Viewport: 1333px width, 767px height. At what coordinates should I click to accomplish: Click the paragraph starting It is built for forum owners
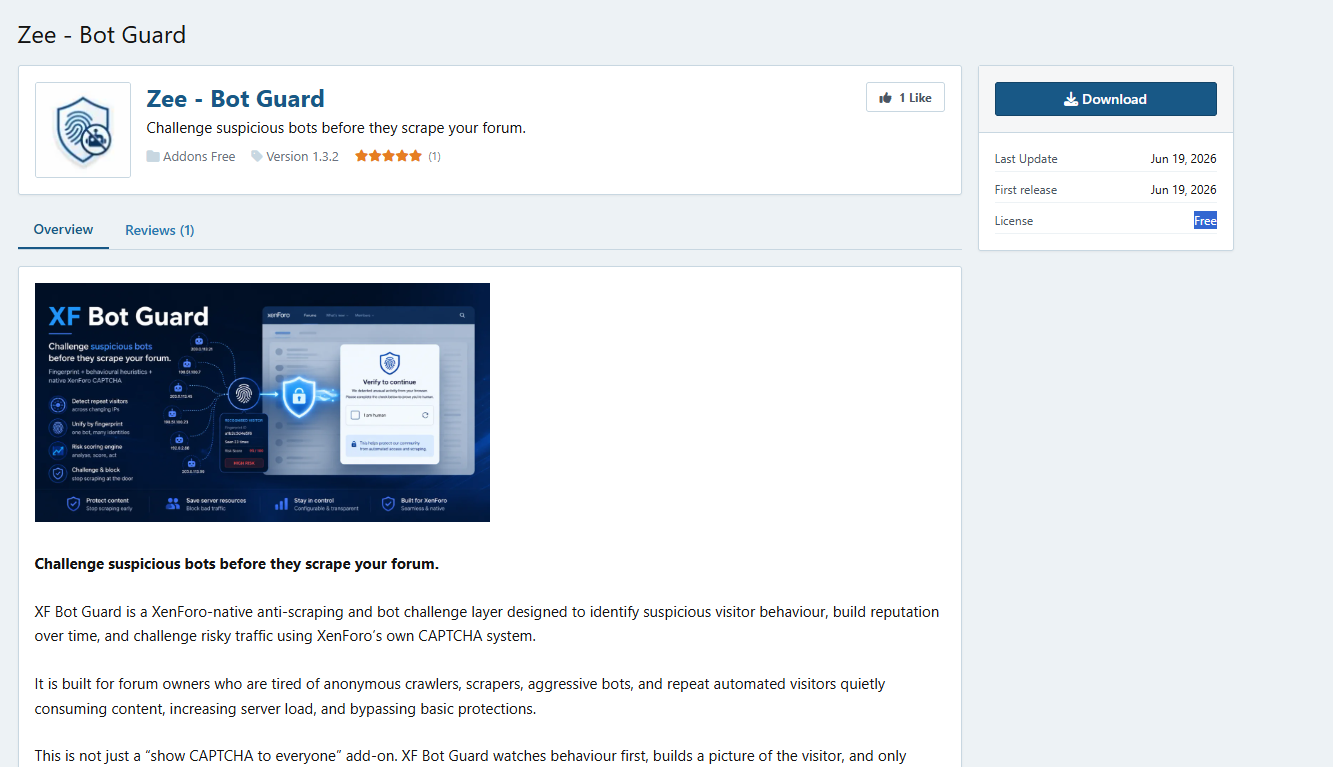coord(460,697)
